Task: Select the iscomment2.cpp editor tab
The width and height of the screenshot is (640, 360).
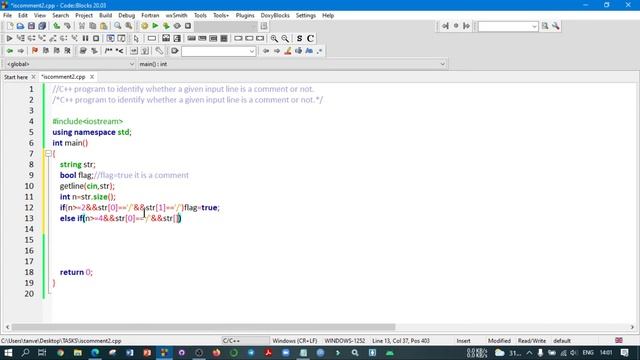Action: point(63,77)
